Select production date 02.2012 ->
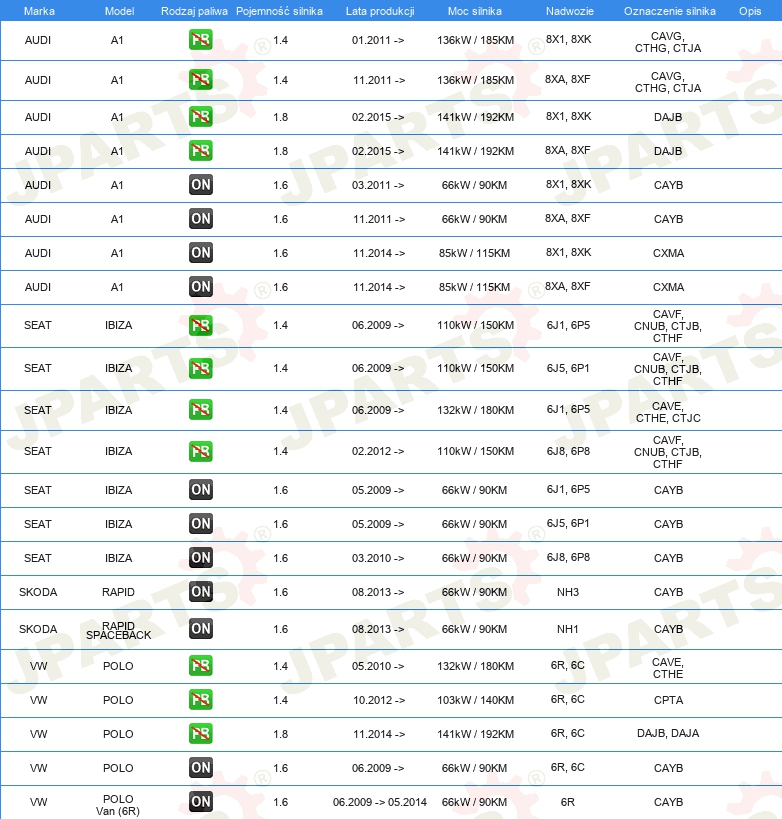 [x=378, y=451]
